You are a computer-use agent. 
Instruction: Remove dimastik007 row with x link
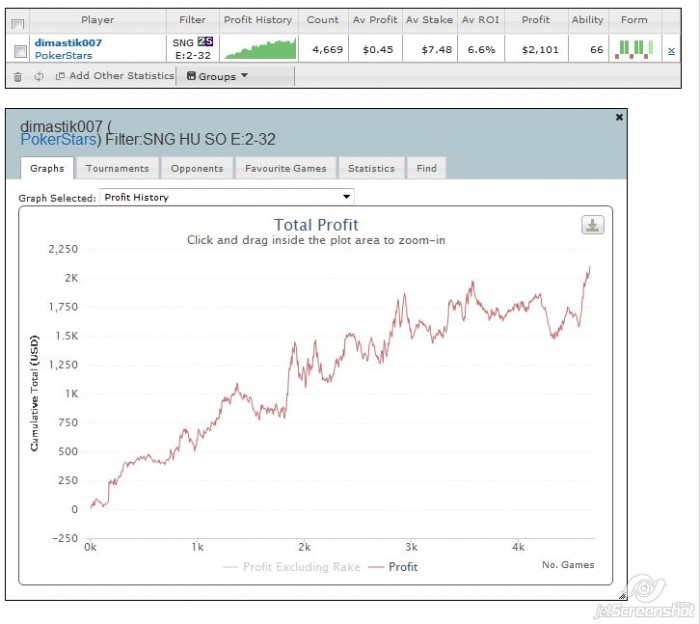click(671, 51)
